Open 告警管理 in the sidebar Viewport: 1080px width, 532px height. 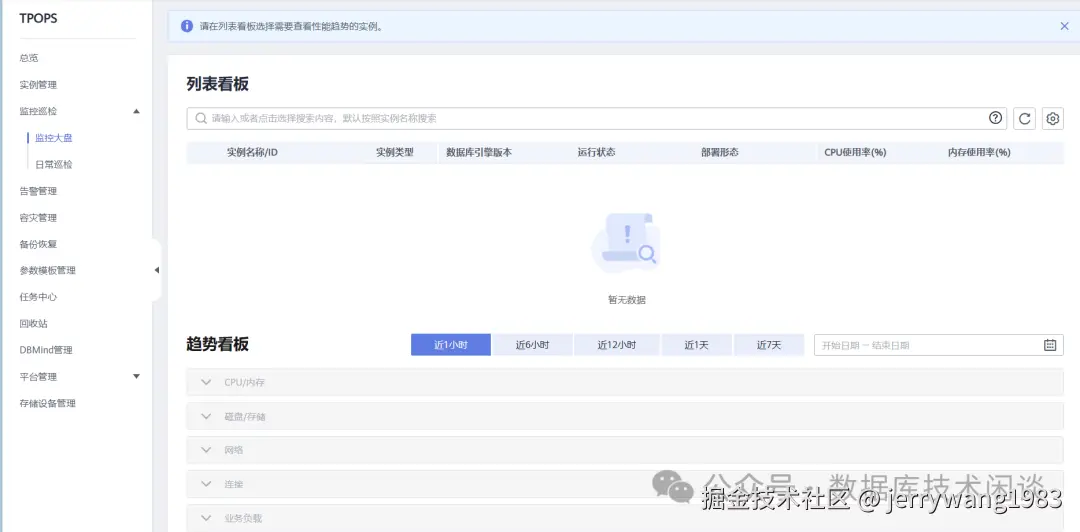(x=38, y=191)
